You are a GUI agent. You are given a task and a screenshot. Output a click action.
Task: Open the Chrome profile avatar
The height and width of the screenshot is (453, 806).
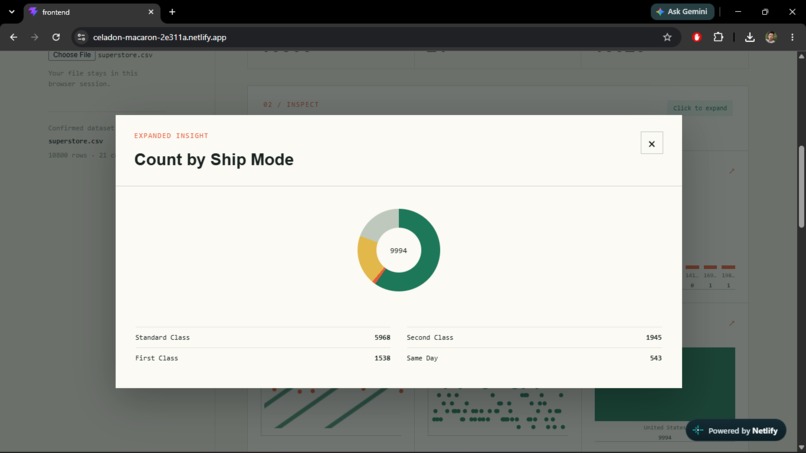point(771,37)
